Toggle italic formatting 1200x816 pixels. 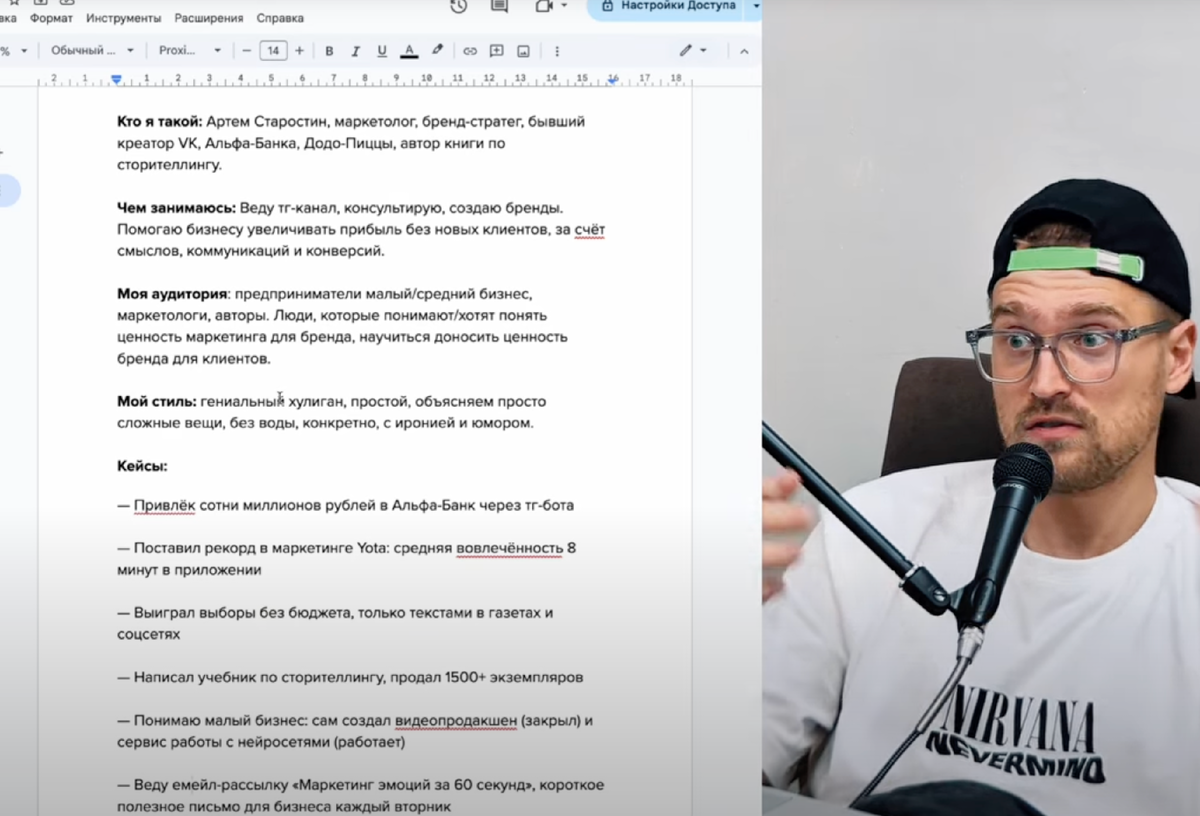coord(355,50)
